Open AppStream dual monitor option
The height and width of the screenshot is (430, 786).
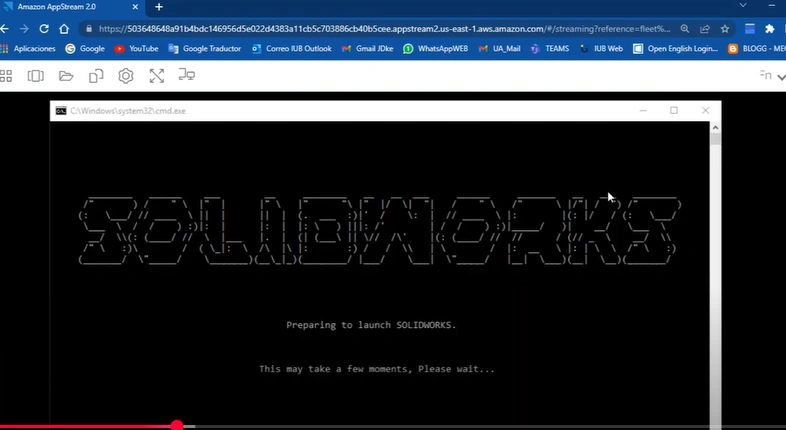tap(187, 75)
